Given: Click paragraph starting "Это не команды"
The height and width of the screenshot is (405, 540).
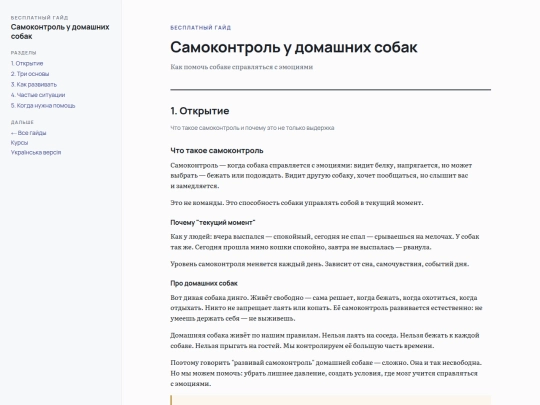Looking at the screenshot, I should point(297,202).
